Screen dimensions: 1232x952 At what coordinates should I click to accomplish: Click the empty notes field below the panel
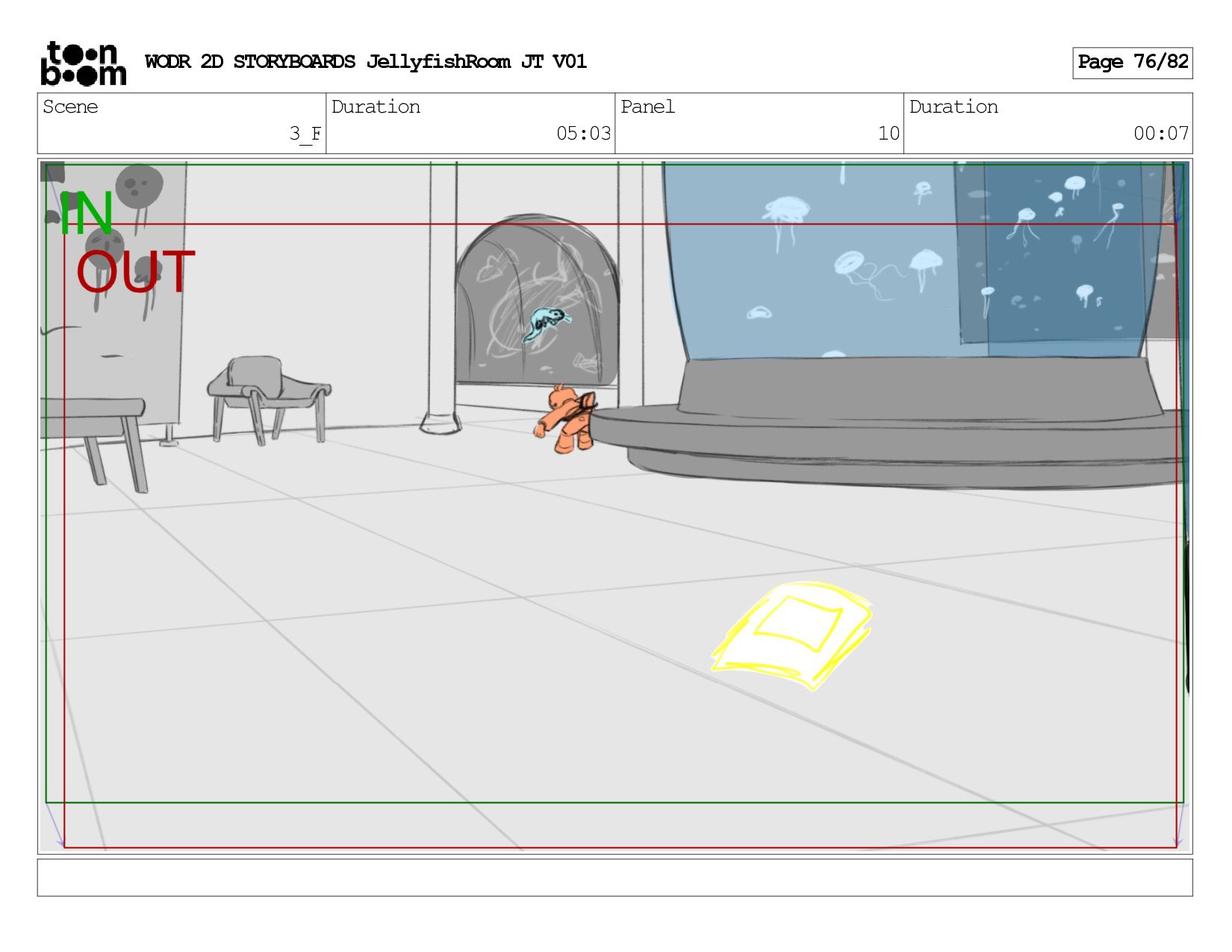tap(615, 877)
